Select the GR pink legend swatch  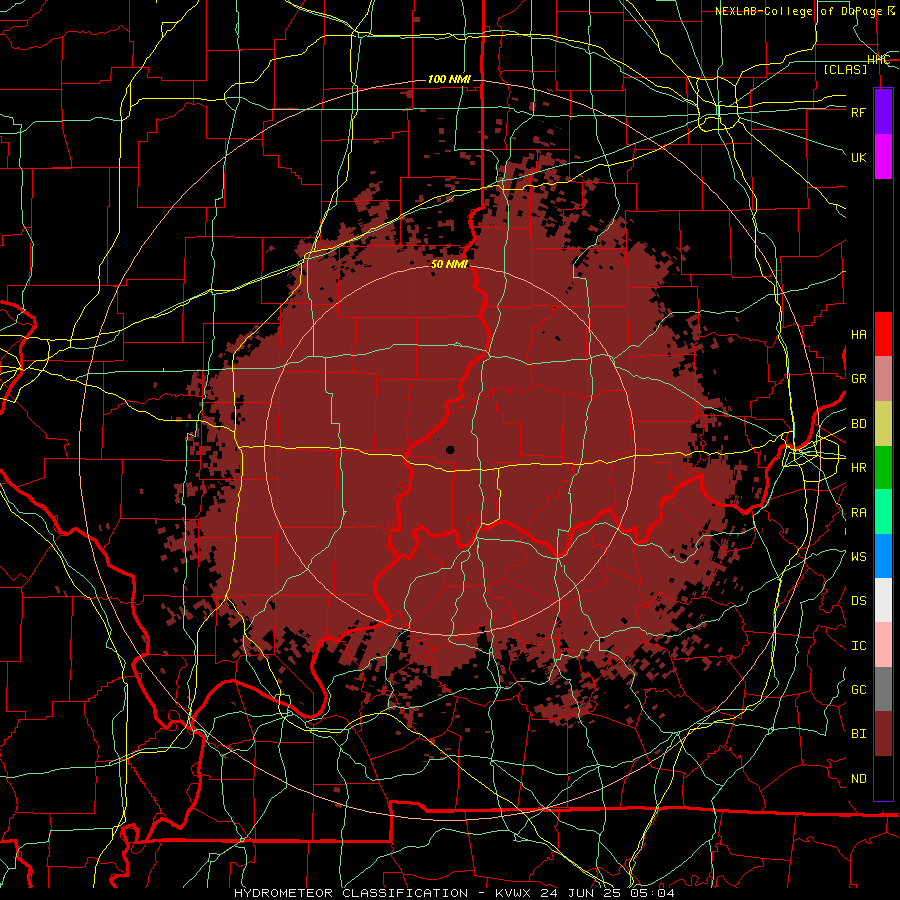coord(883,378)
